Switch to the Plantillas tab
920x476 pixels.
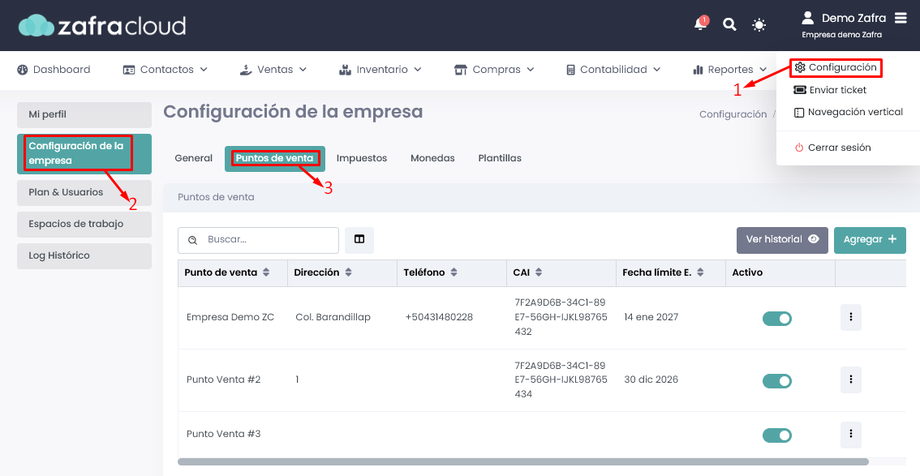coord(500,158)
